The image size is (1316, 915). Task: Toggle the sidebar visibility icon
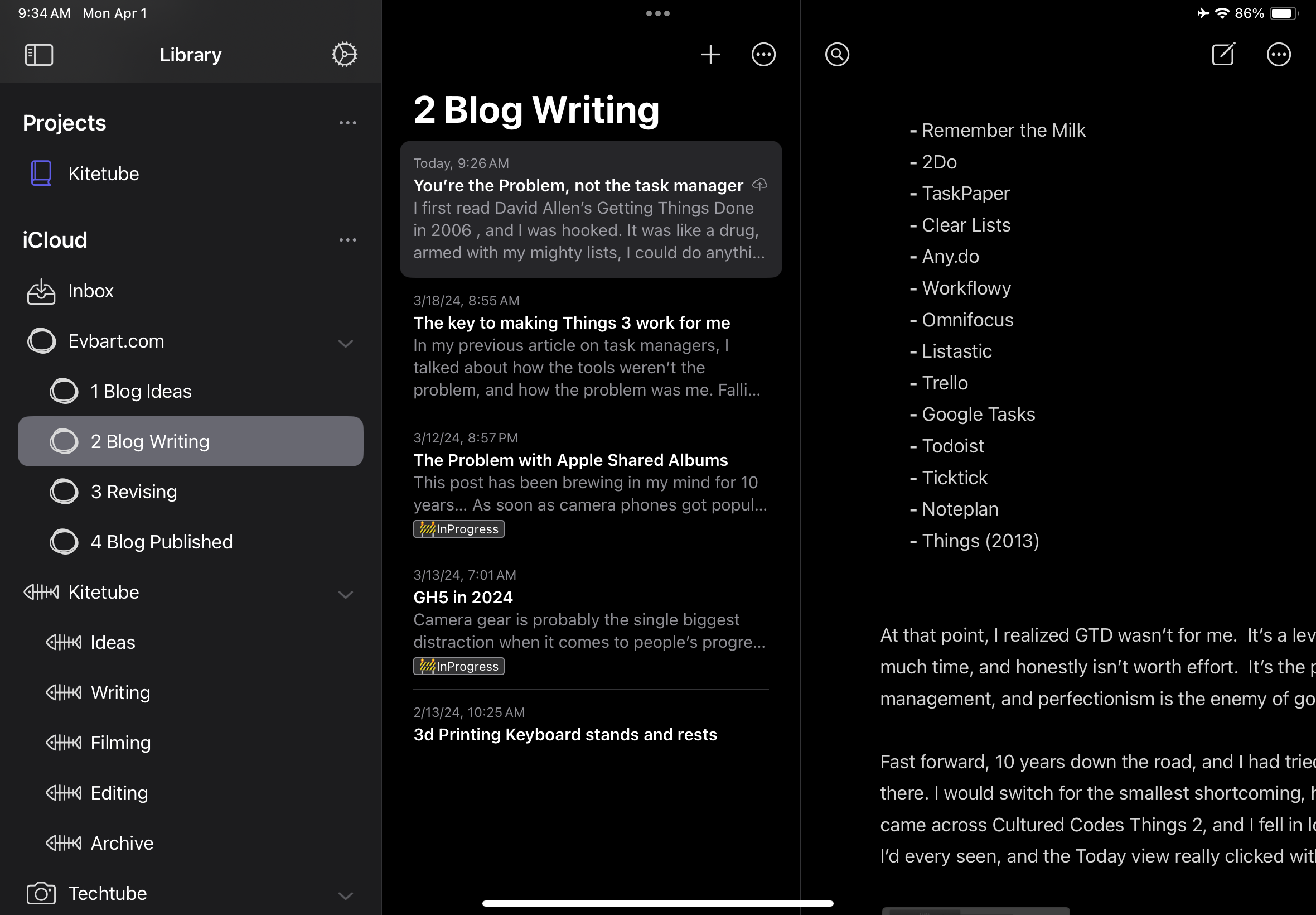coord(39,55)
